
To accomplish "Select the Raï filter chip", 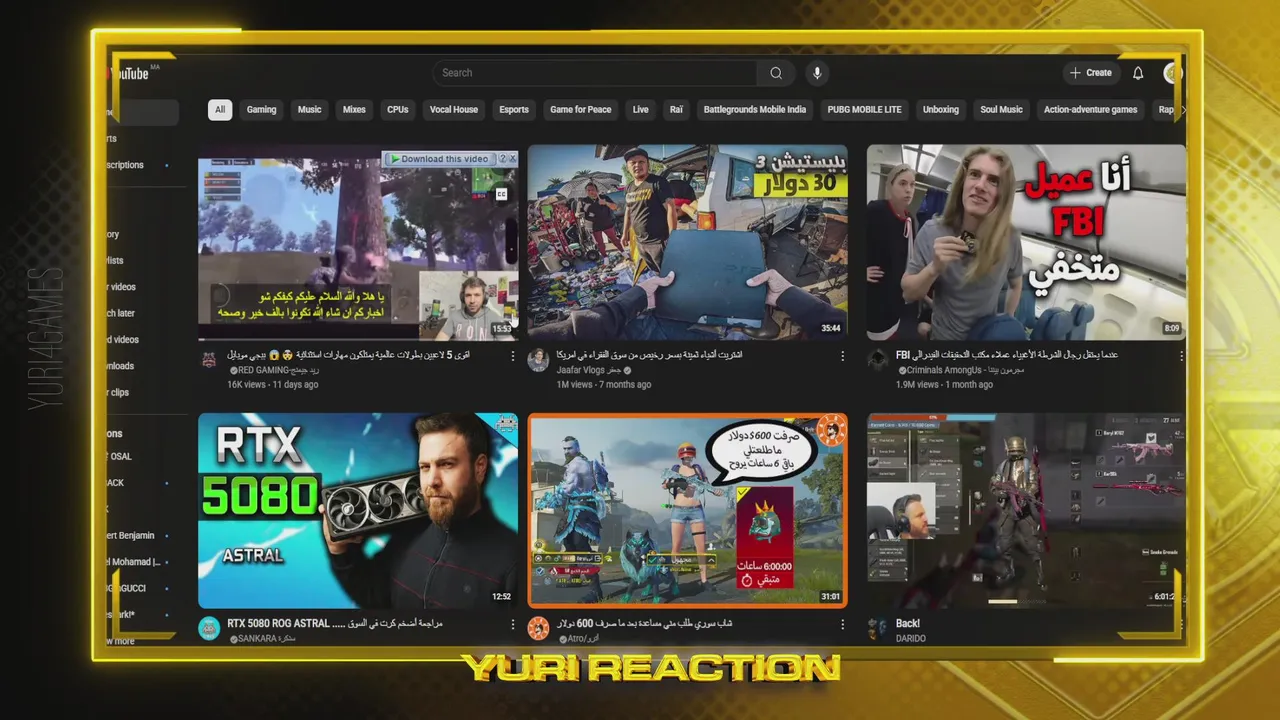I will [676, 110].
